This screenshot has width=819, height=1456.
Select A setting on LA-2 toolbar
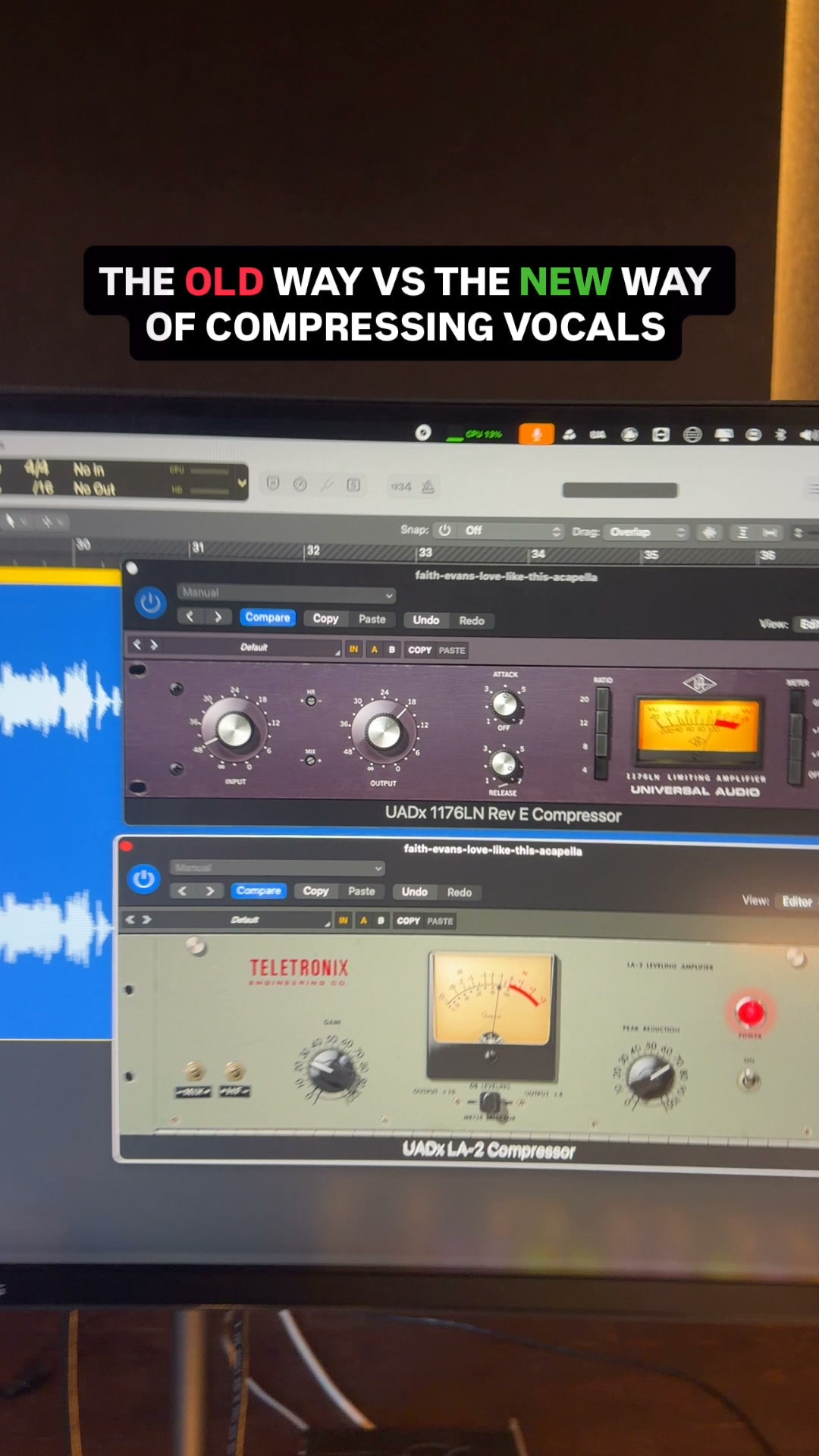(364, 921)
